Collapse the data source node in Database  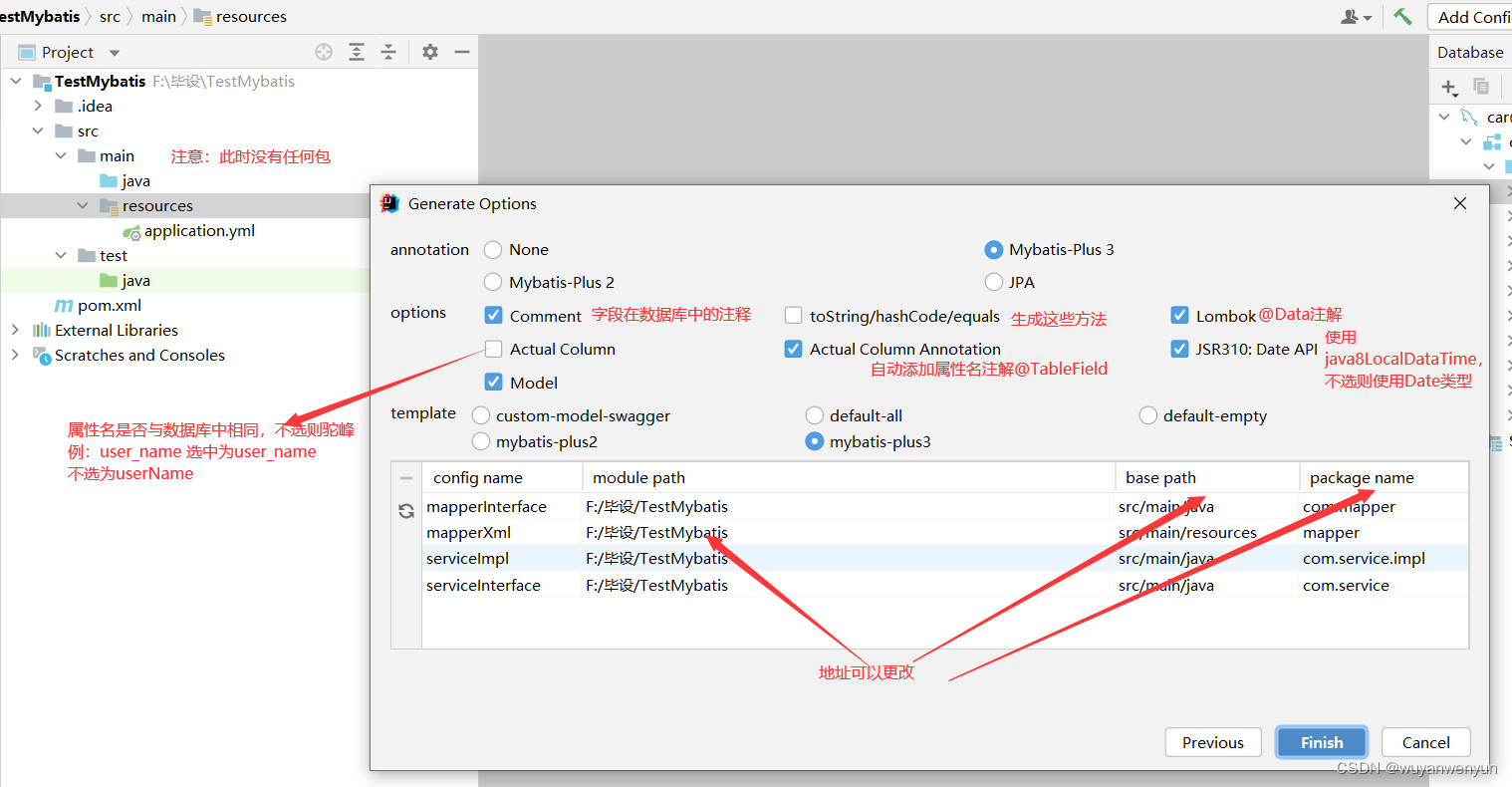click(1444, 117)
